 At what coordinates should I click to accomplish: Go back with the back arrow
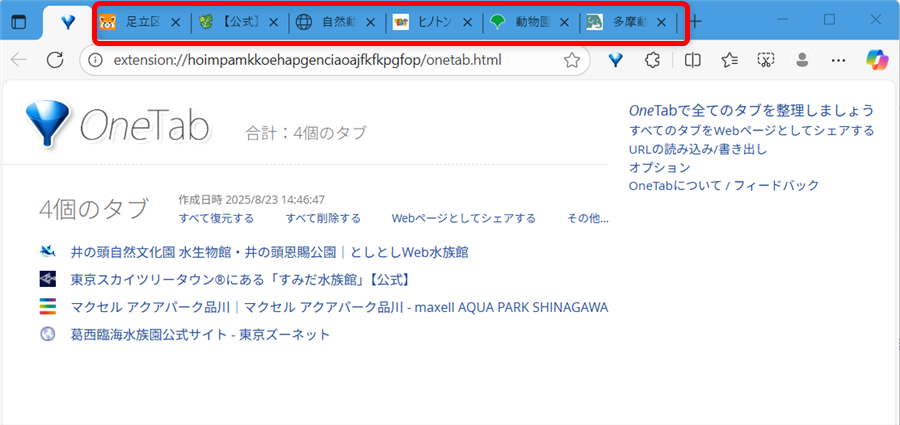[x=19, y=60]
